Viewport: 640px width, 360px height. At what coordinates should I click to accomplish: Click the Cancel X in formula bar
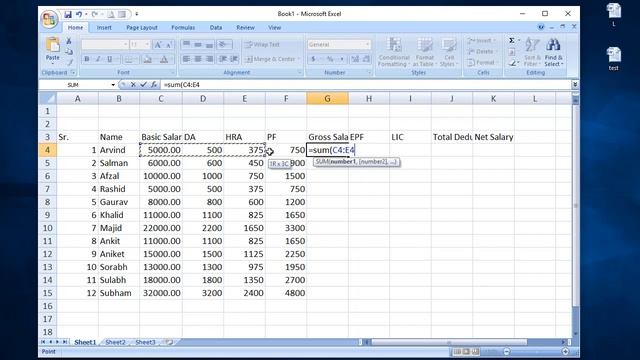tap(133, 84)
